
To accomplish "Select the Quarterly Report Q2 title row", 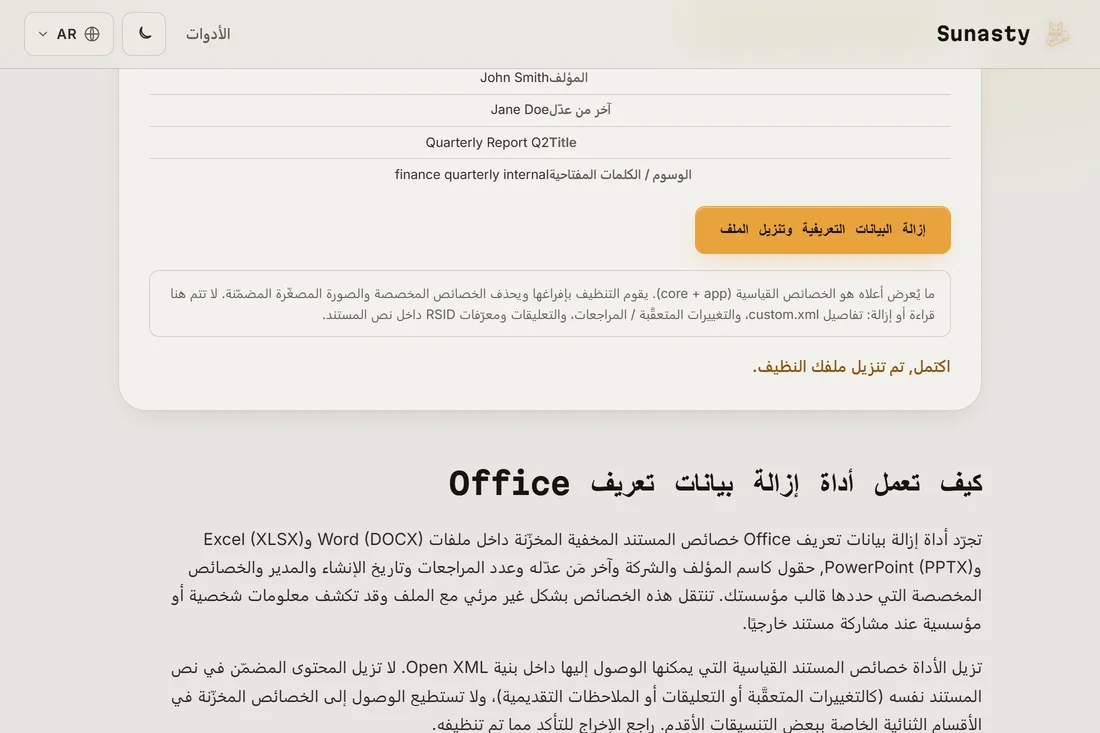I will coord(550,142).
